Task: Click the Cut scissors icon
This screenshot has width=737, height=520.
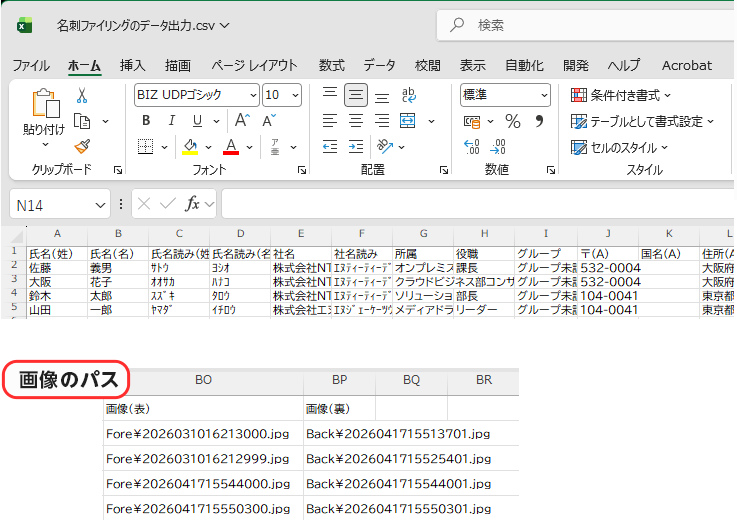Action: tap(82, 96)
